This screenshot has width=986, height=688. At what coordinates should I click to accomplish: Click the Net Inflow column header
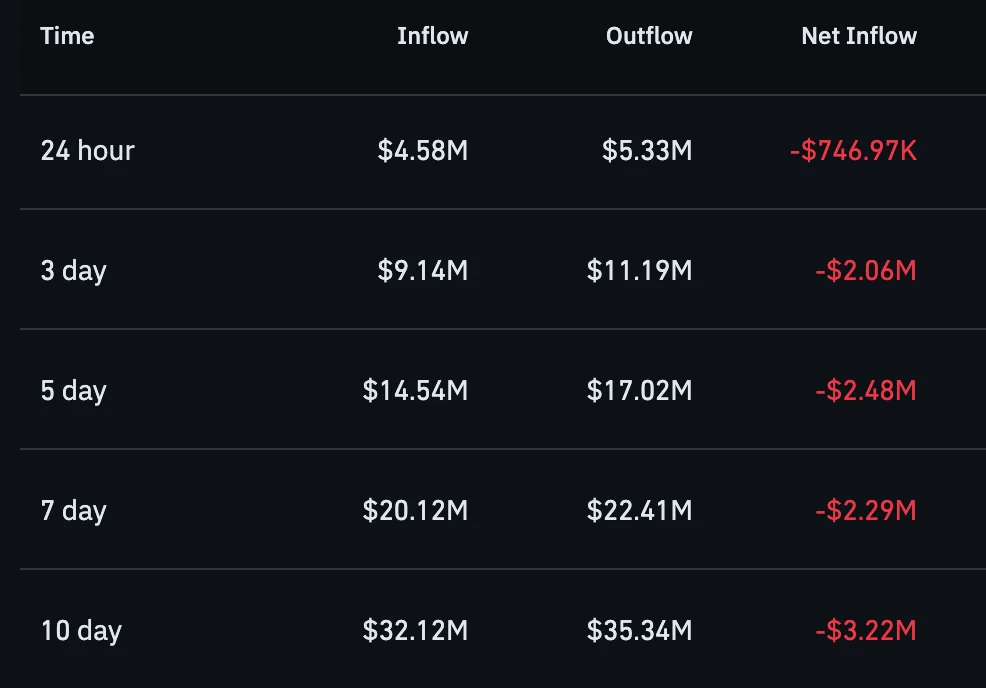click(x=859, y=36)
